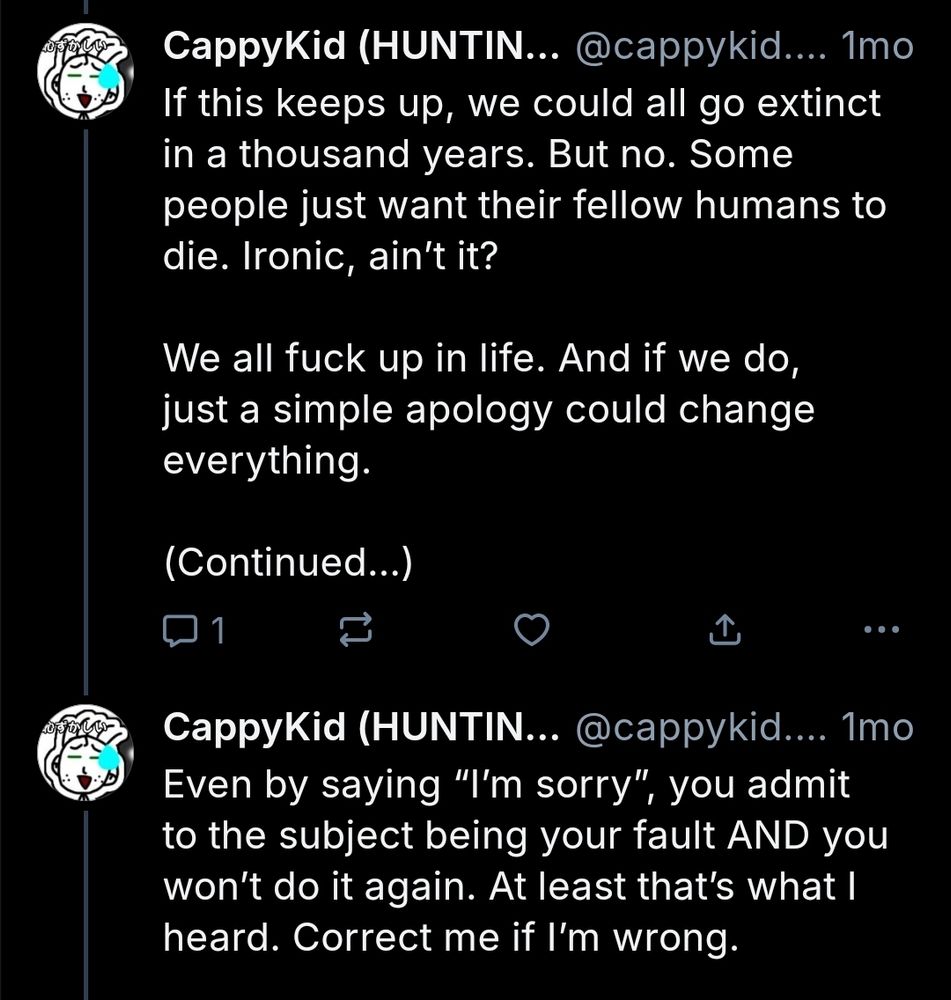The image size is (951, 1000).
Task: Open the repost menu on first post
Action: pyautogui.click(x=355, y=630)
